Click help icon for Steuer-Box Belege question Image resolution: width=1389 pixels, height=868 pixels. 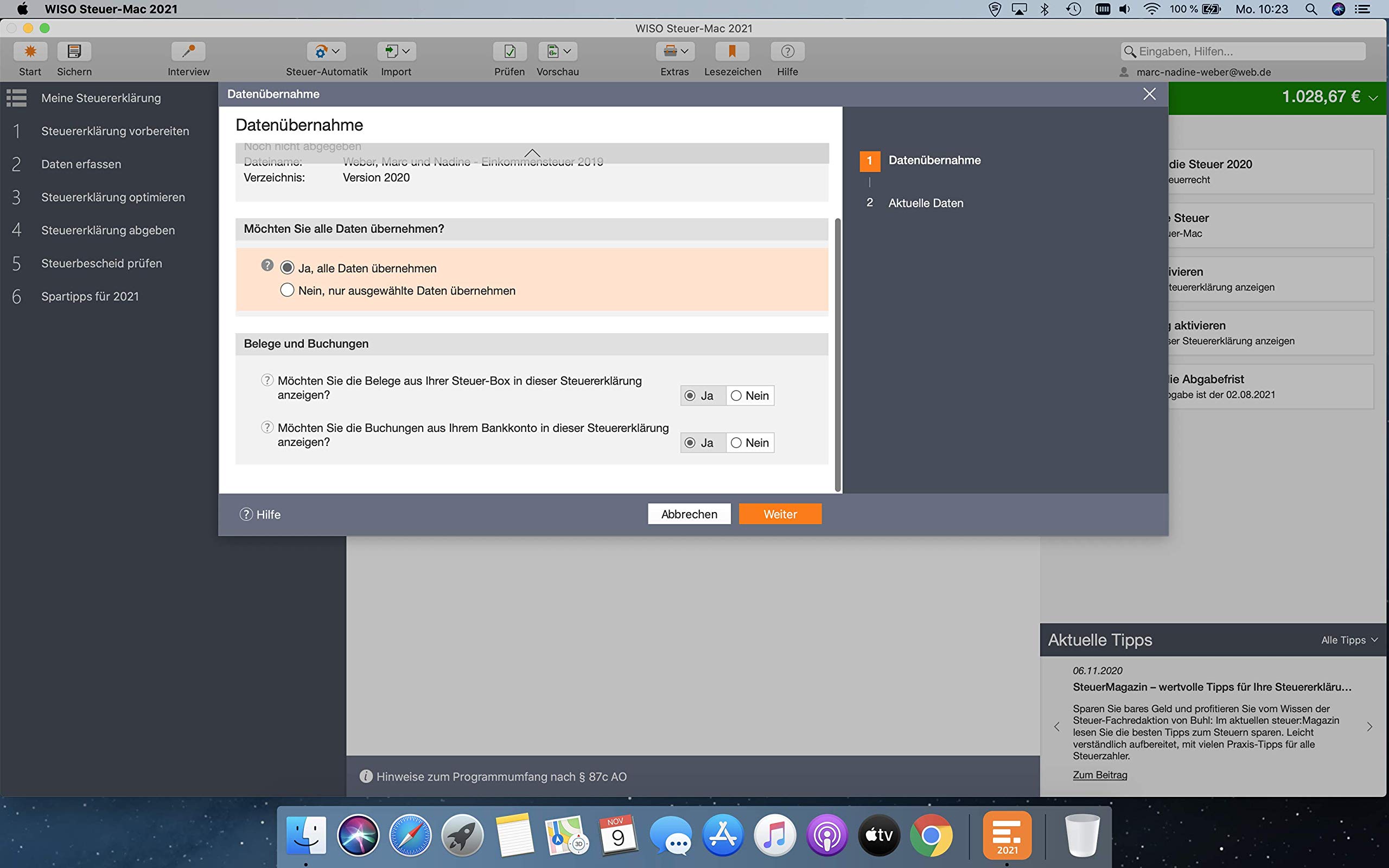(x=267, y=380)
